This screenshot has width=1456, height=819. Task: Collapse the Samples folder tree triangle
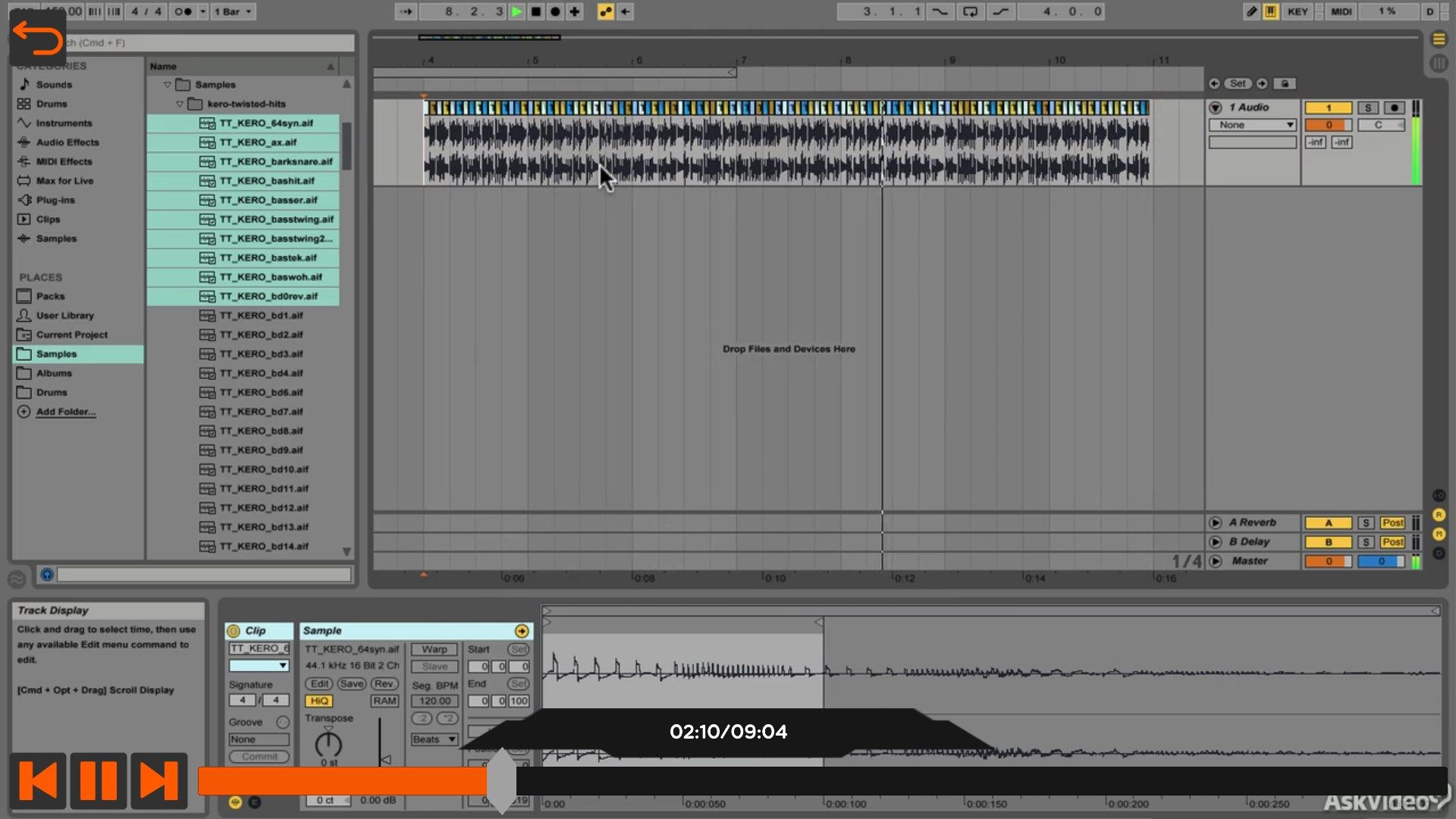pyautogui.click(x=168, y=85)
